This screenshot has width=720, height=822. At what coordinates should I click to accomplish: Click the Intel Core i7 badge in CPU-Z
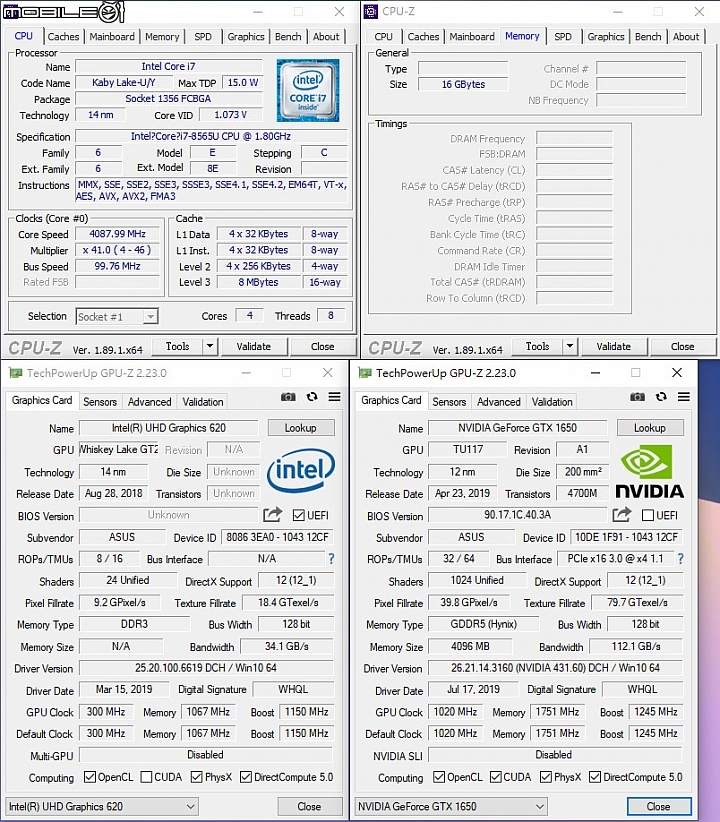pos(308,90)
